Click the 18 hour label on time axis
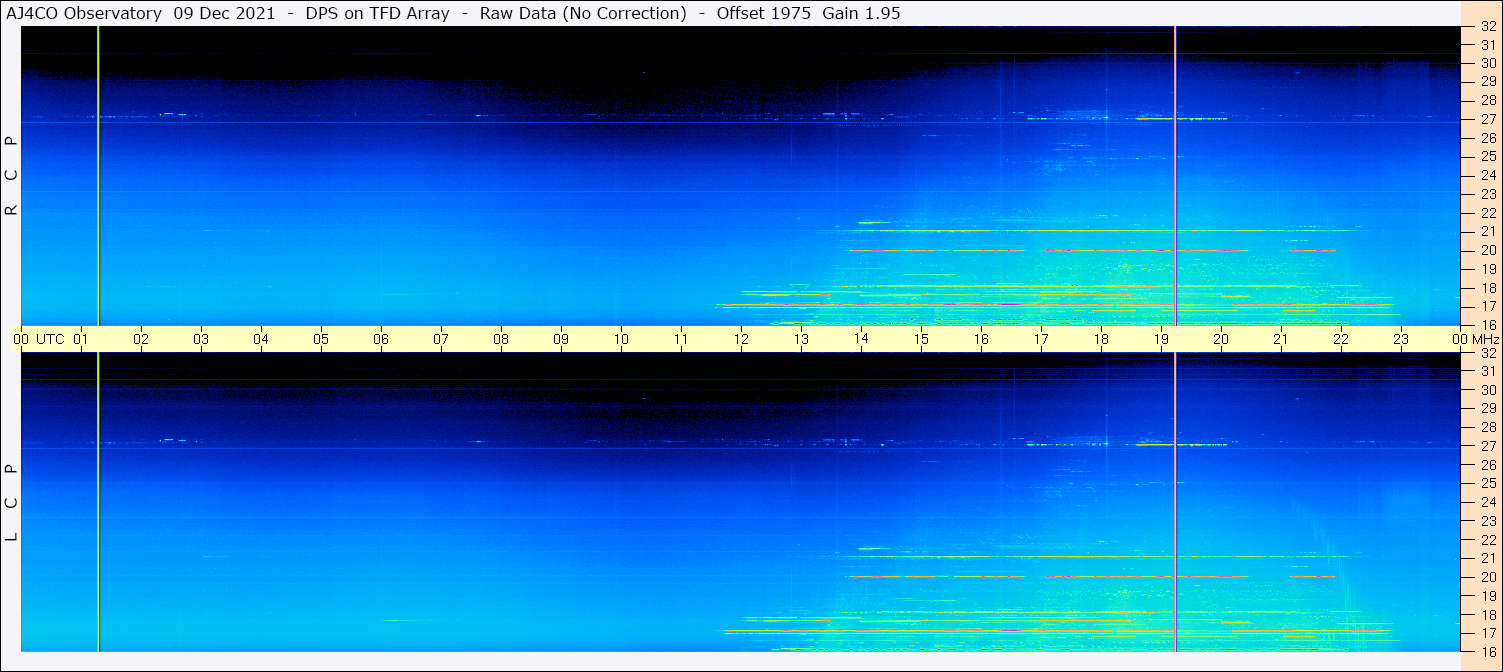This screenshot has height=672, width=1503. click(1101, 339)
